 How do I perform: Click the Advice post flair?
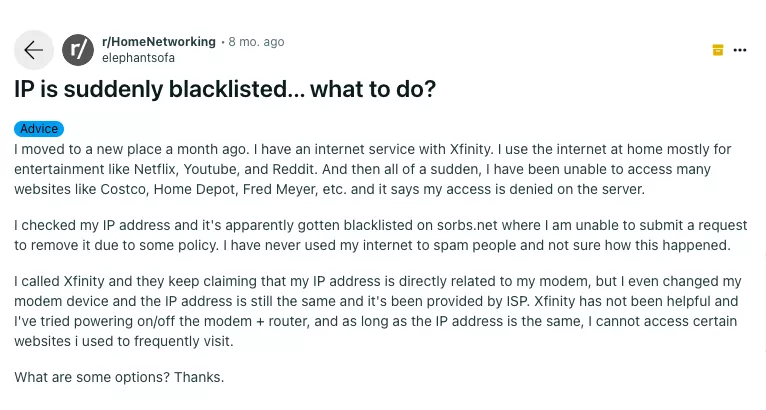[x=39, y=129]
